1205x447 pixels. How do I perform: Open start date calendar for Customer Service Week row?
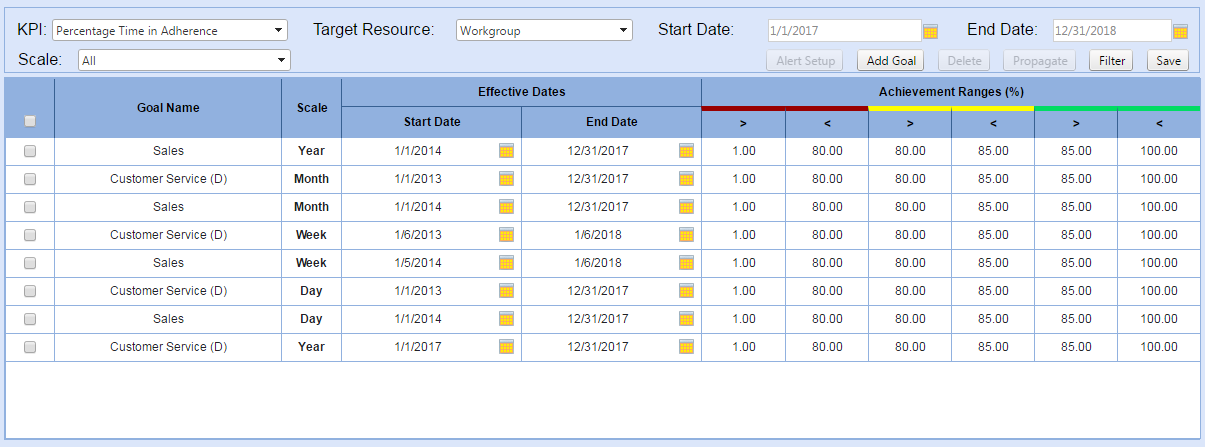point(506,235)
